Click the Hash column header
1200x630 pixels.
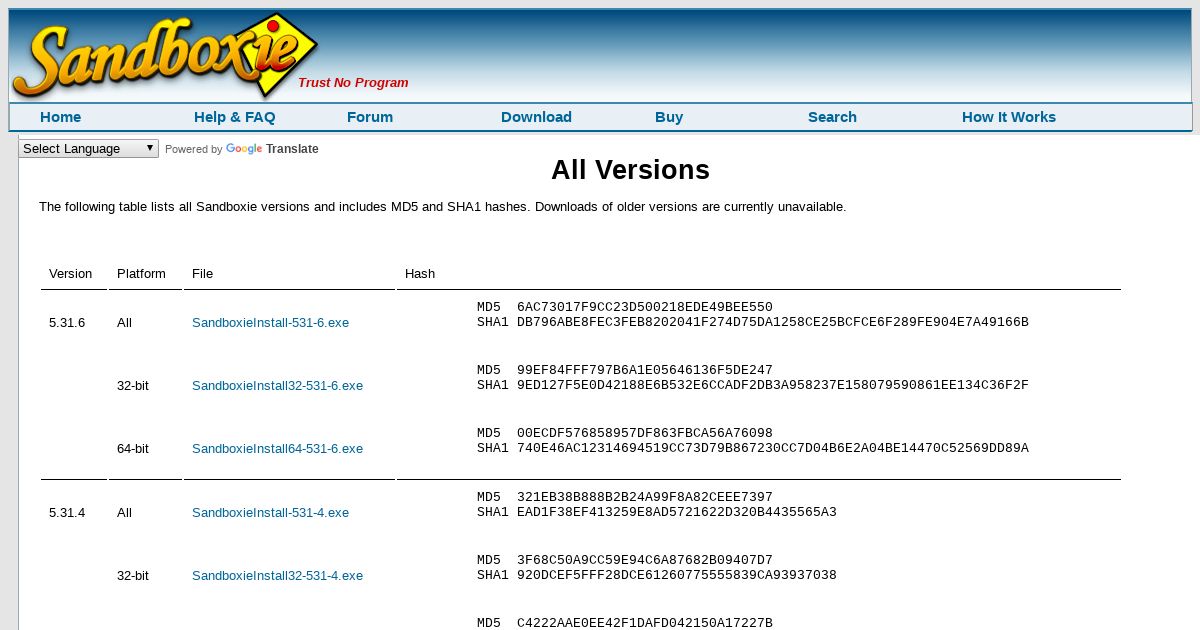pos(420,274)
